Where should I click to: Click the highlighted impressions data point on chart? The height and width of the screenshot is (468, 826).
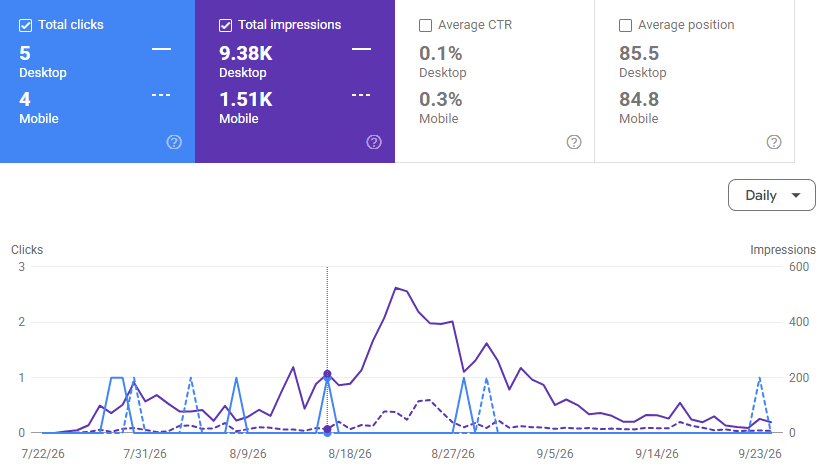[327, 374]
